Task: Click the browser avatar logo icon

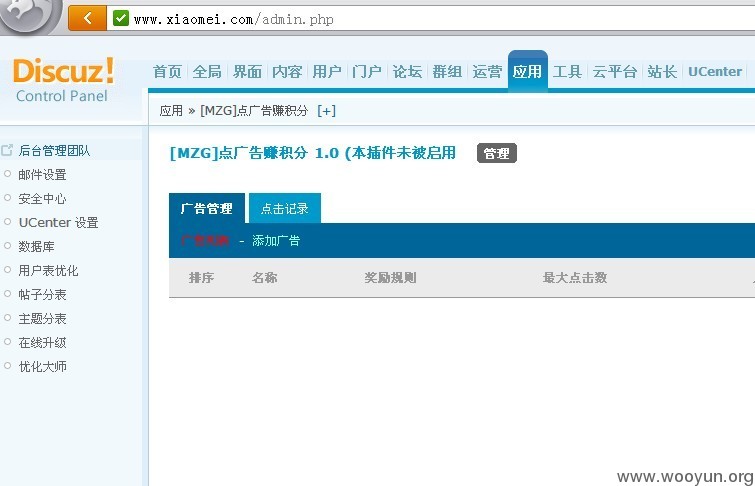Action: tap(30, 14)
